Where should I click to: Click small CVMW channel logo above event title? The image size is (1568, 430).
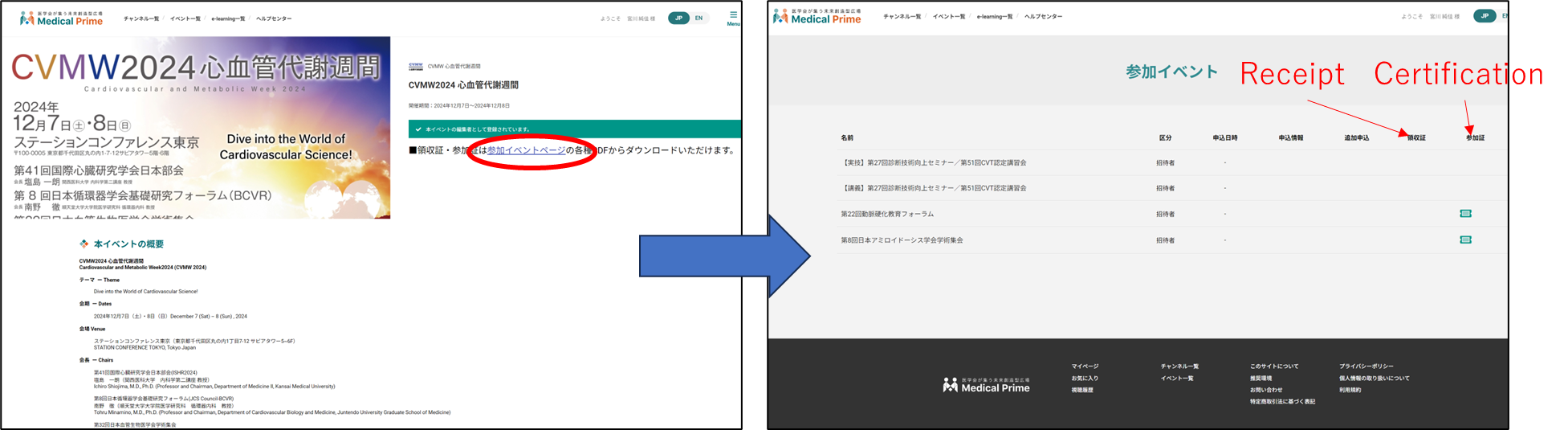(415, 67)
